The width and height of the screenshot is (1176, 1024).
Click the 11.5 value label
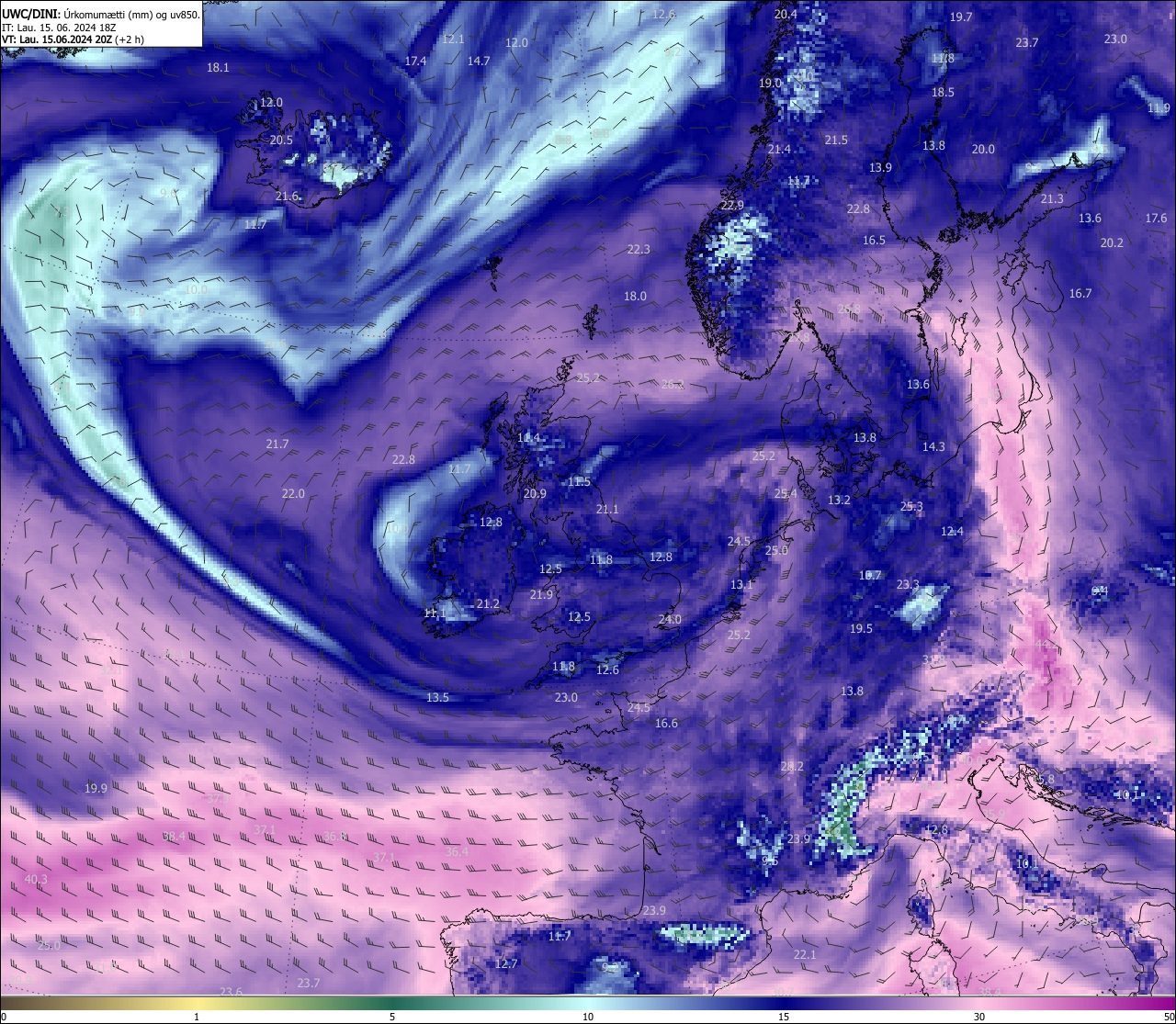click(x=579, y=482)
